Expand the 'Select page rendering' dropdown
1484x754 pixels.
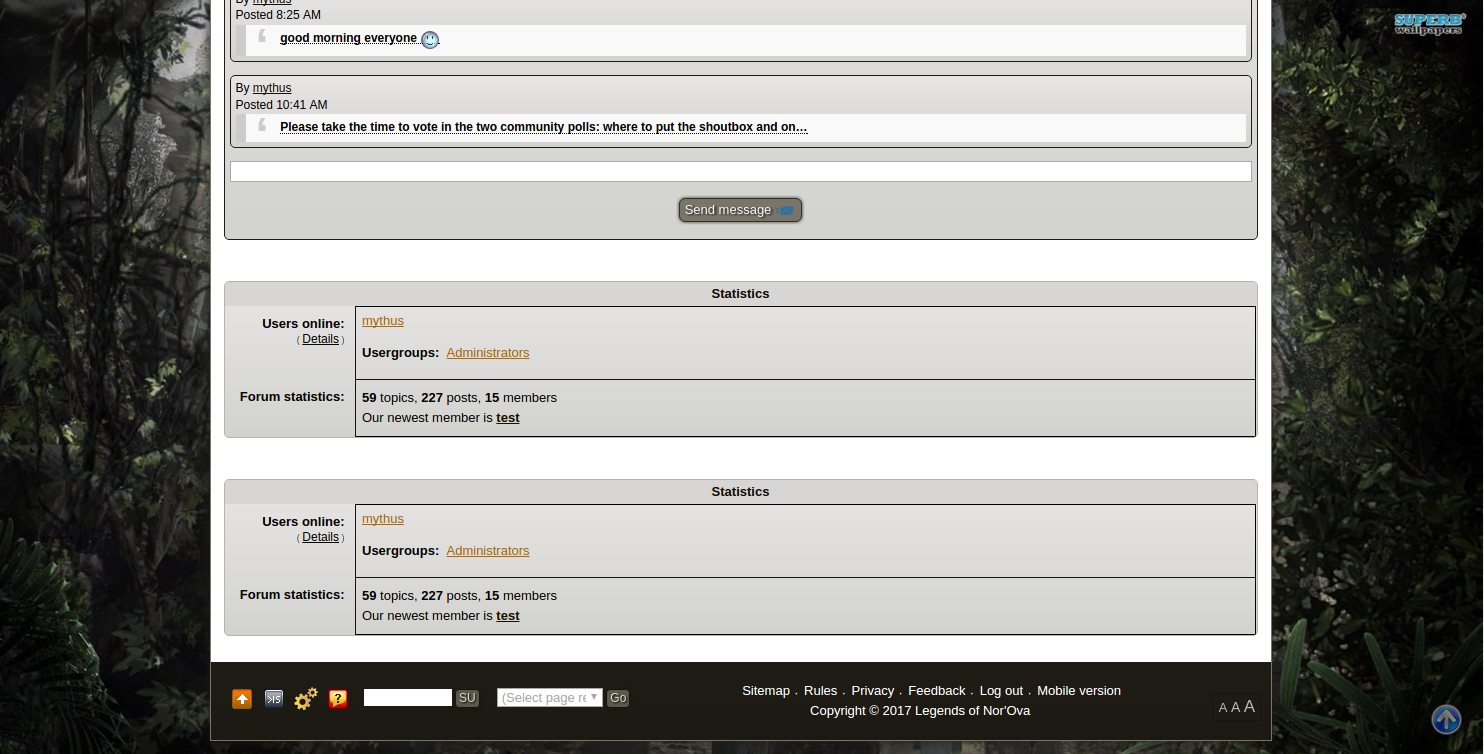click(x=550, y=698)
